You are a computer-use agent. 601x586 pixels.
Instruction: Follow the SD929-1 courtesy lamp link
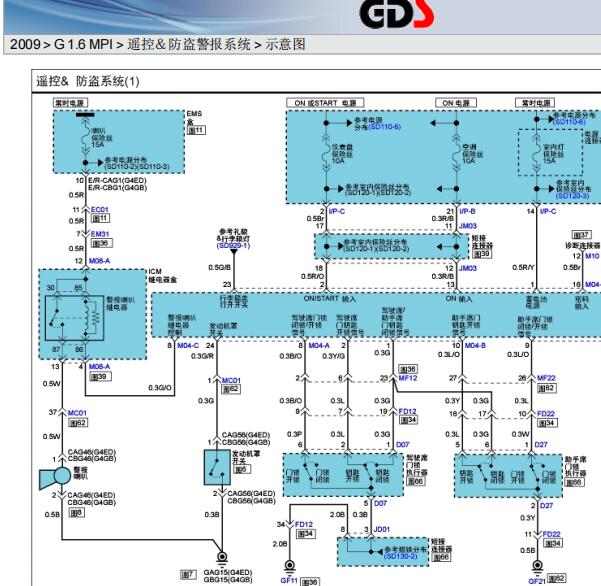click(x=233, y=246)
